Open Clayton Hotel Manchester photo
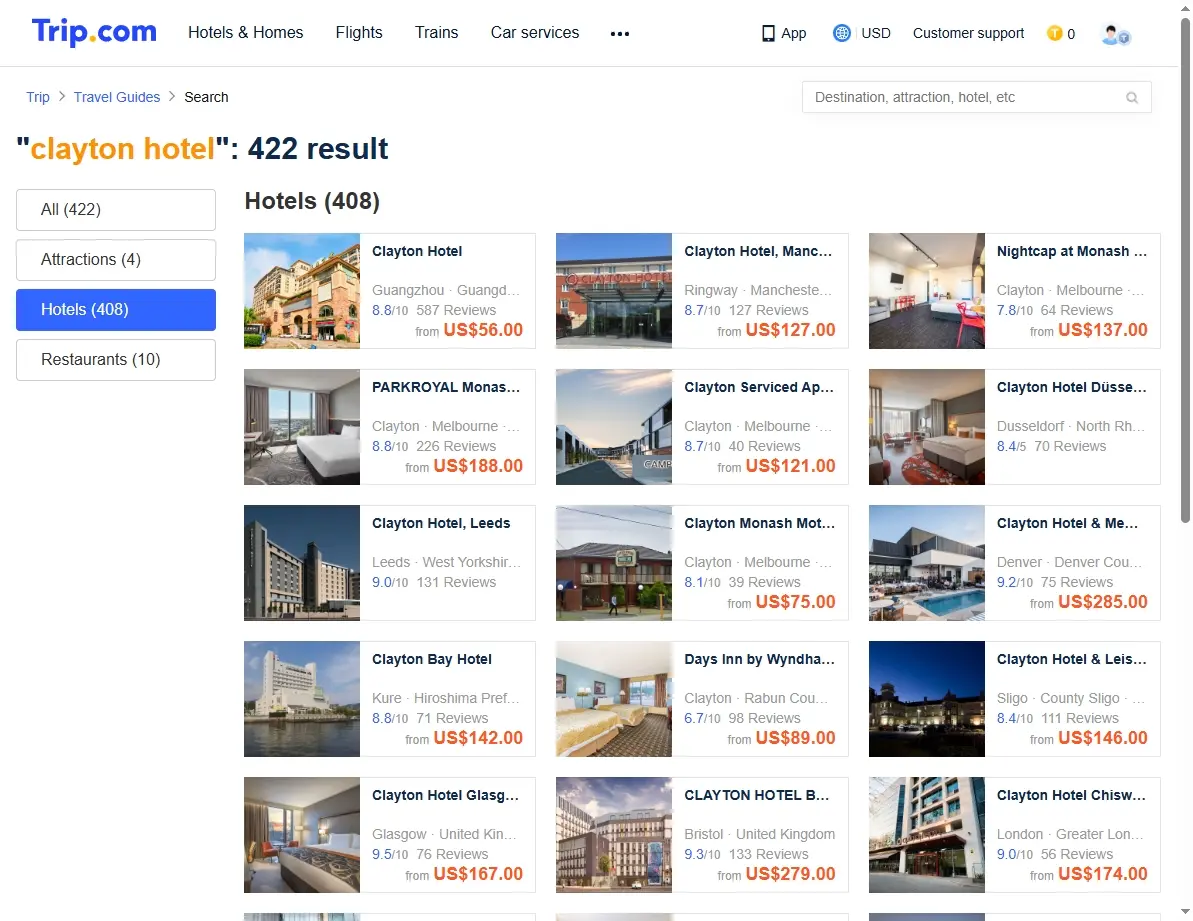Screen dimensions: 1193x921 [614, 291]
